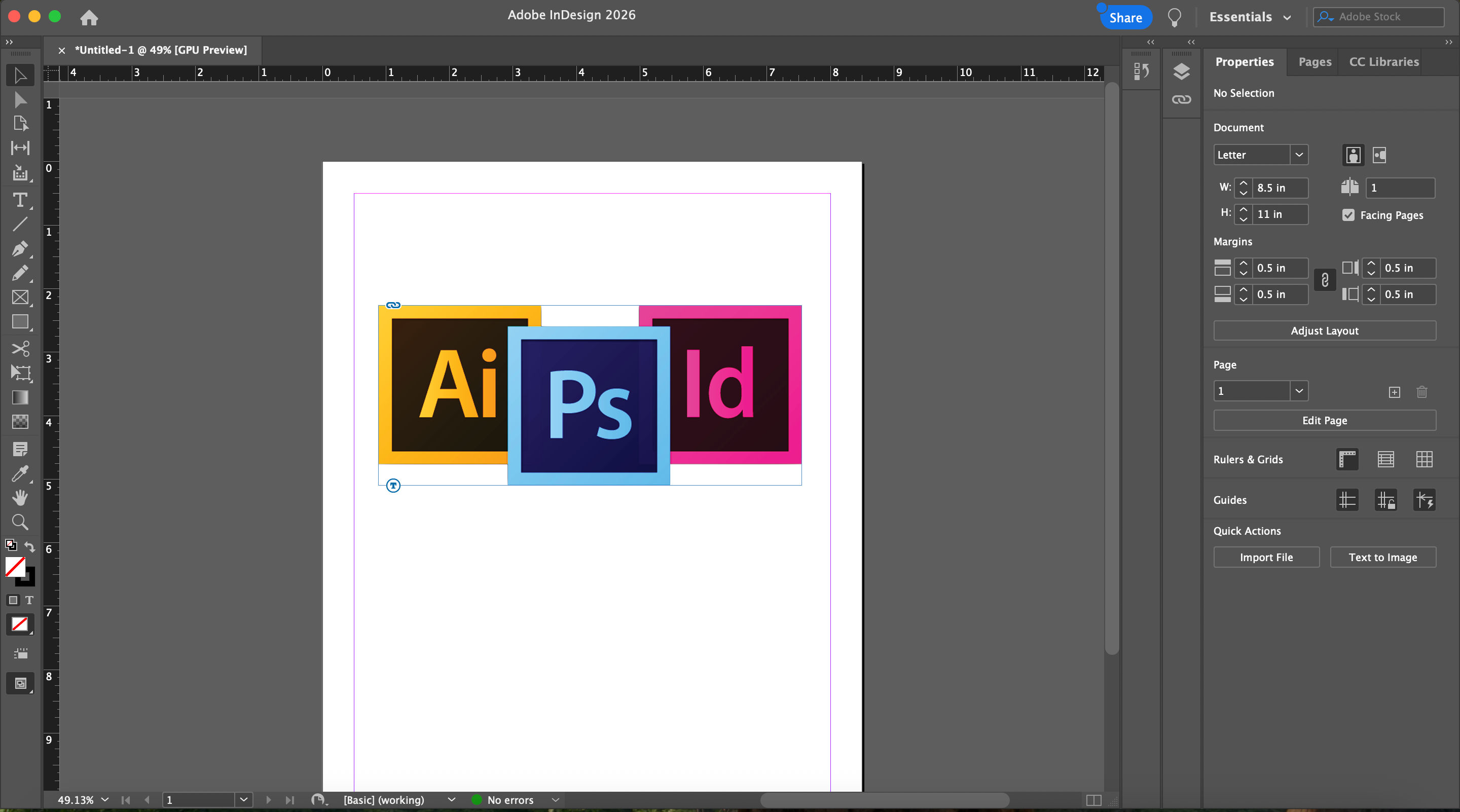Pick the Eyedropper tool
1460x812 pixels.
[x=20, y=473]
